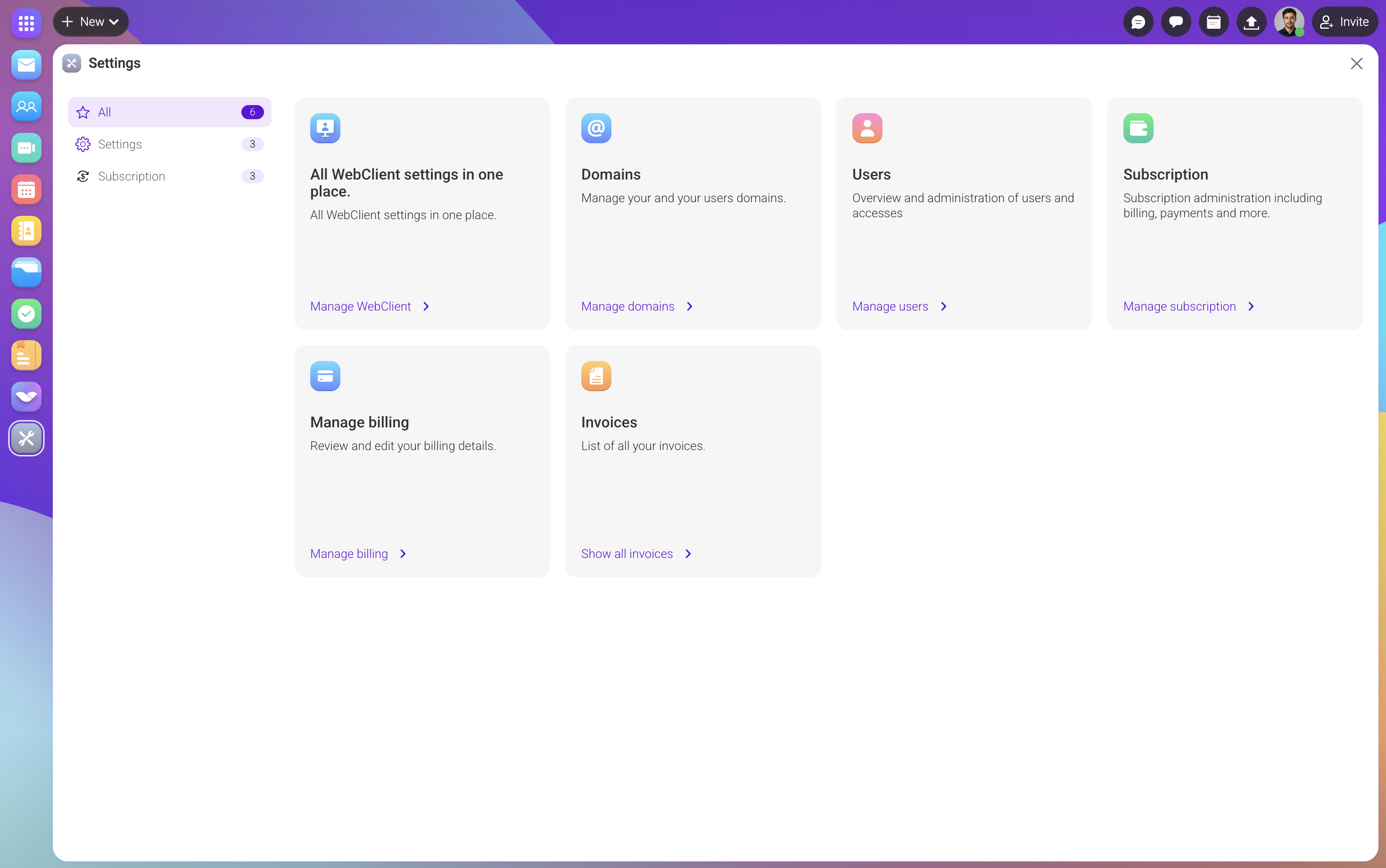Open the green Tasks checkmark icon
The image size is (1386, 868).
(26, 314)
